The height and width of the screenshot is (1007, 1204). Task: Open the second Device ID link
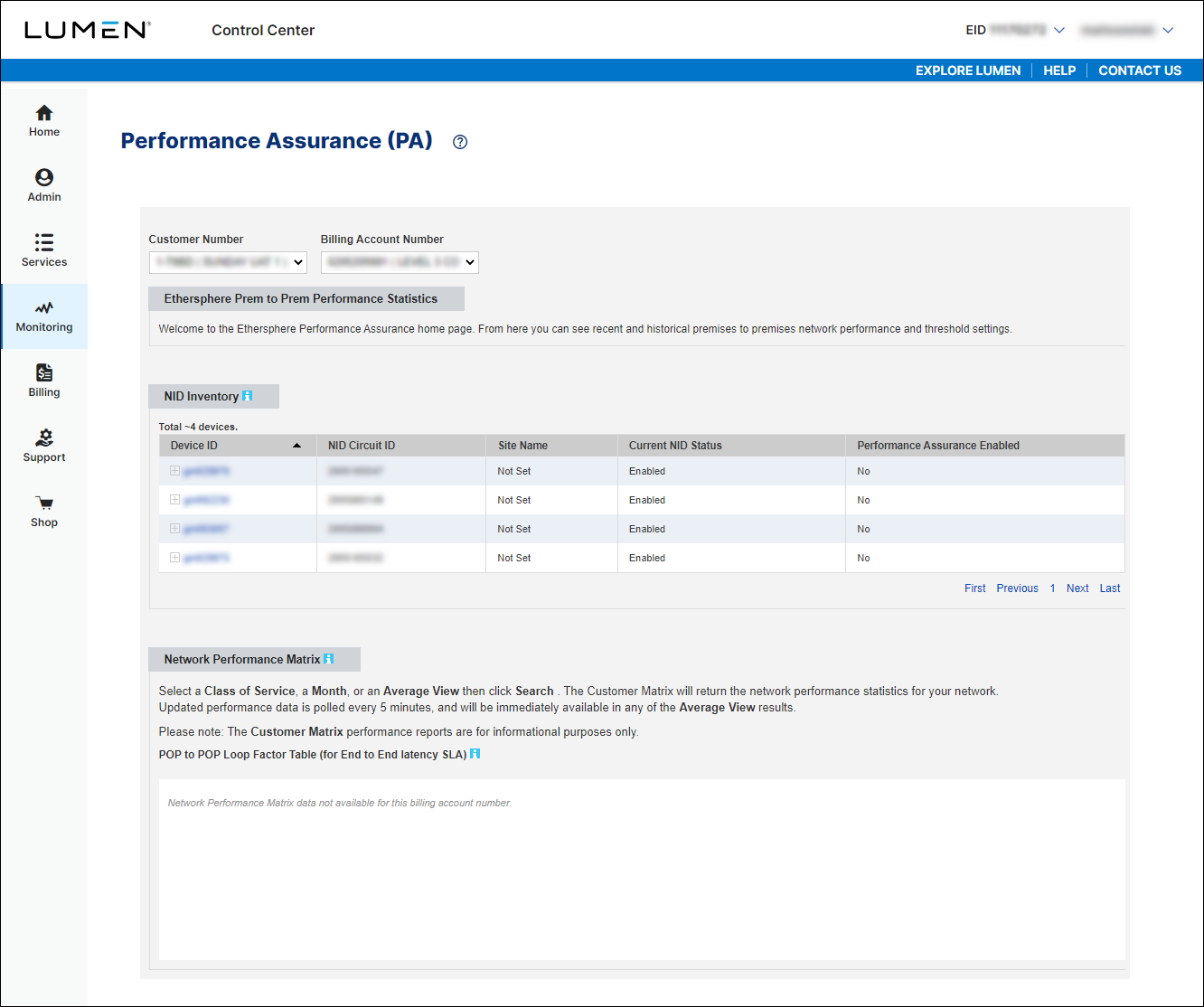tap(206, 500)
